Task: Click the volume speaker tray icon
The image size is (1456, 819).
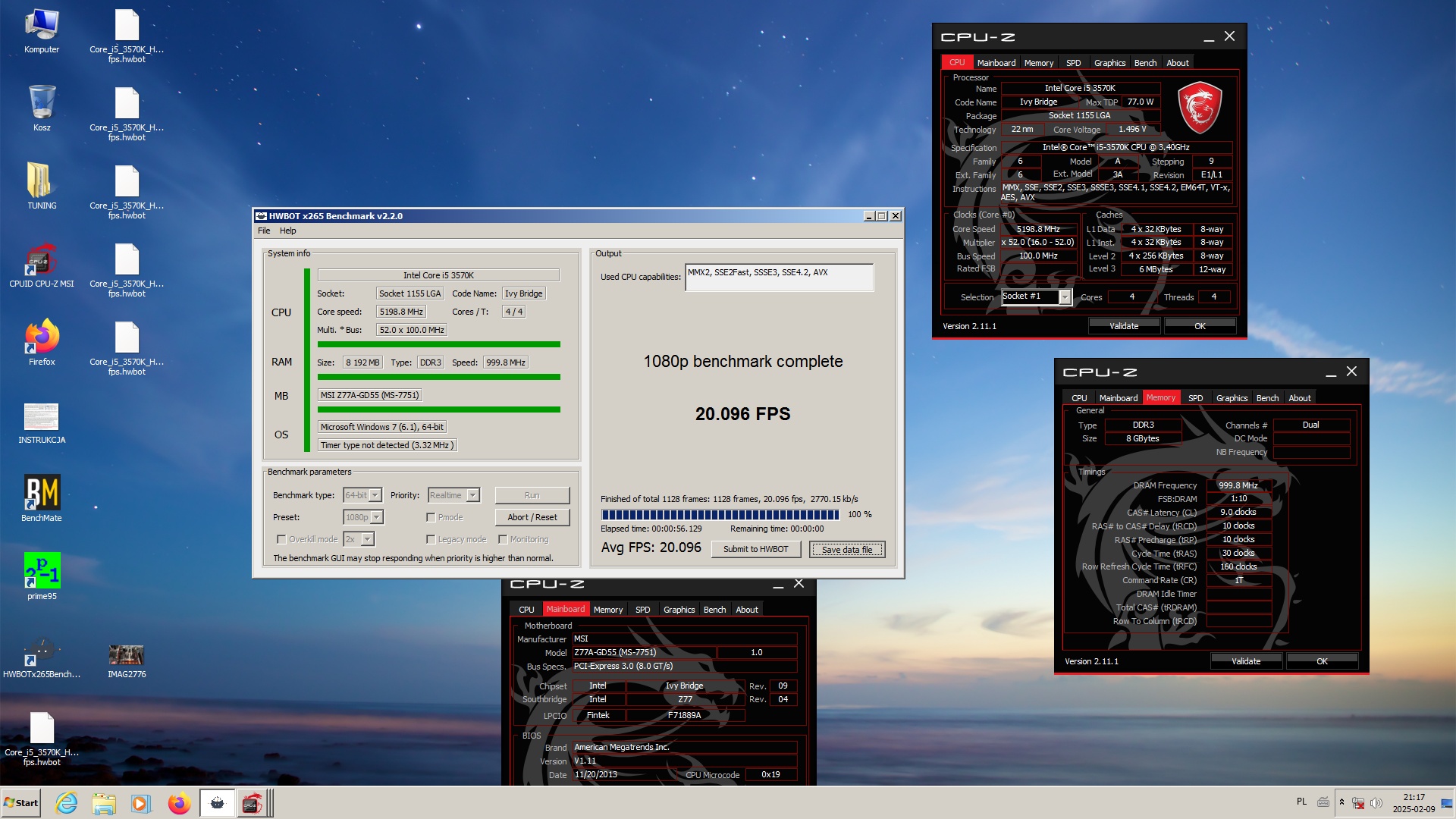Action: coord(1376,802)
